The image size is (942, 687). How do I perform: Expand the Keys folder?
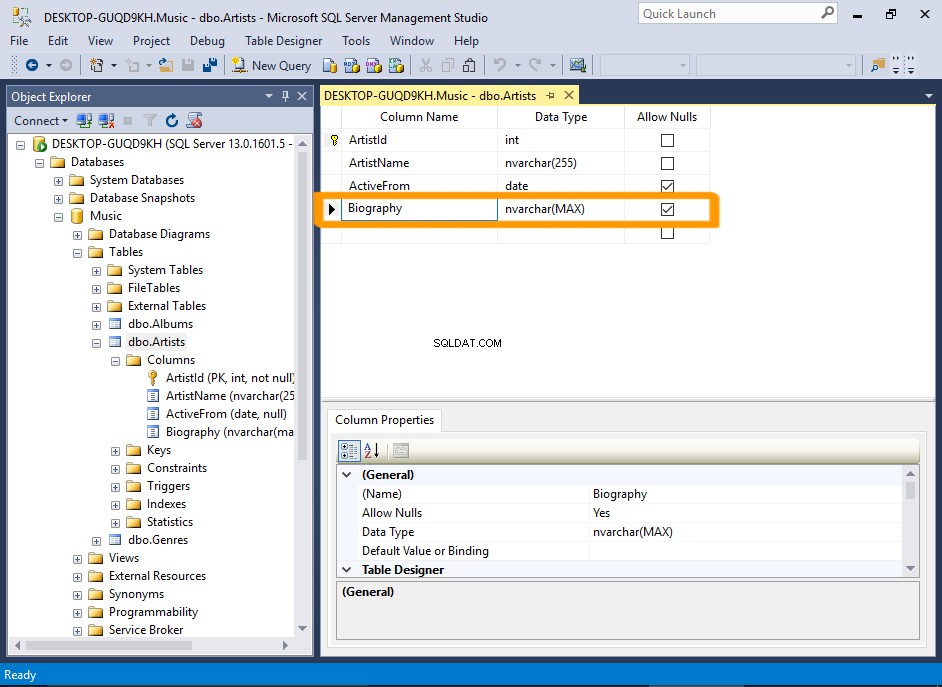115,451
